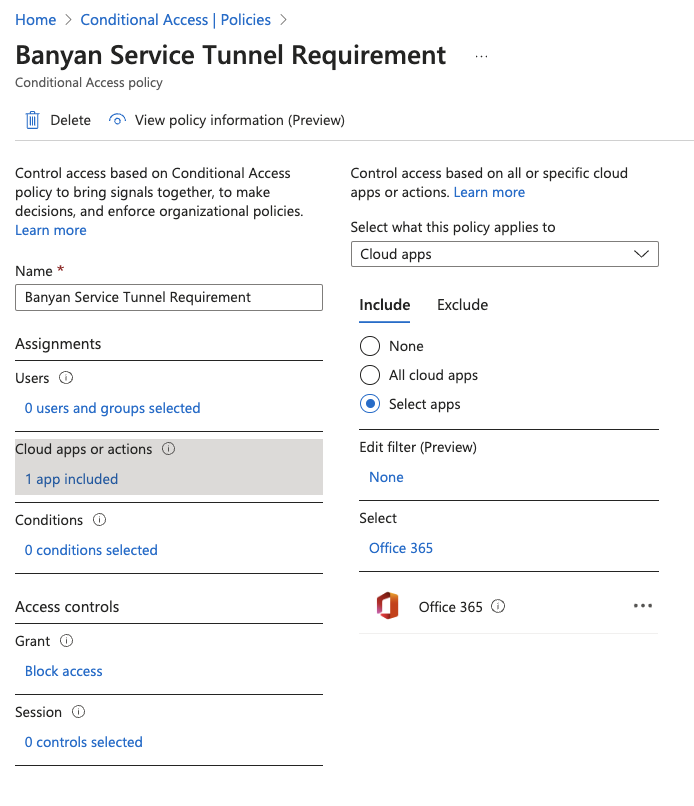Viewport: 694px width, 806px height.
Task: Open the Cloud apps policy dropdown
Action: click(505, 254)
